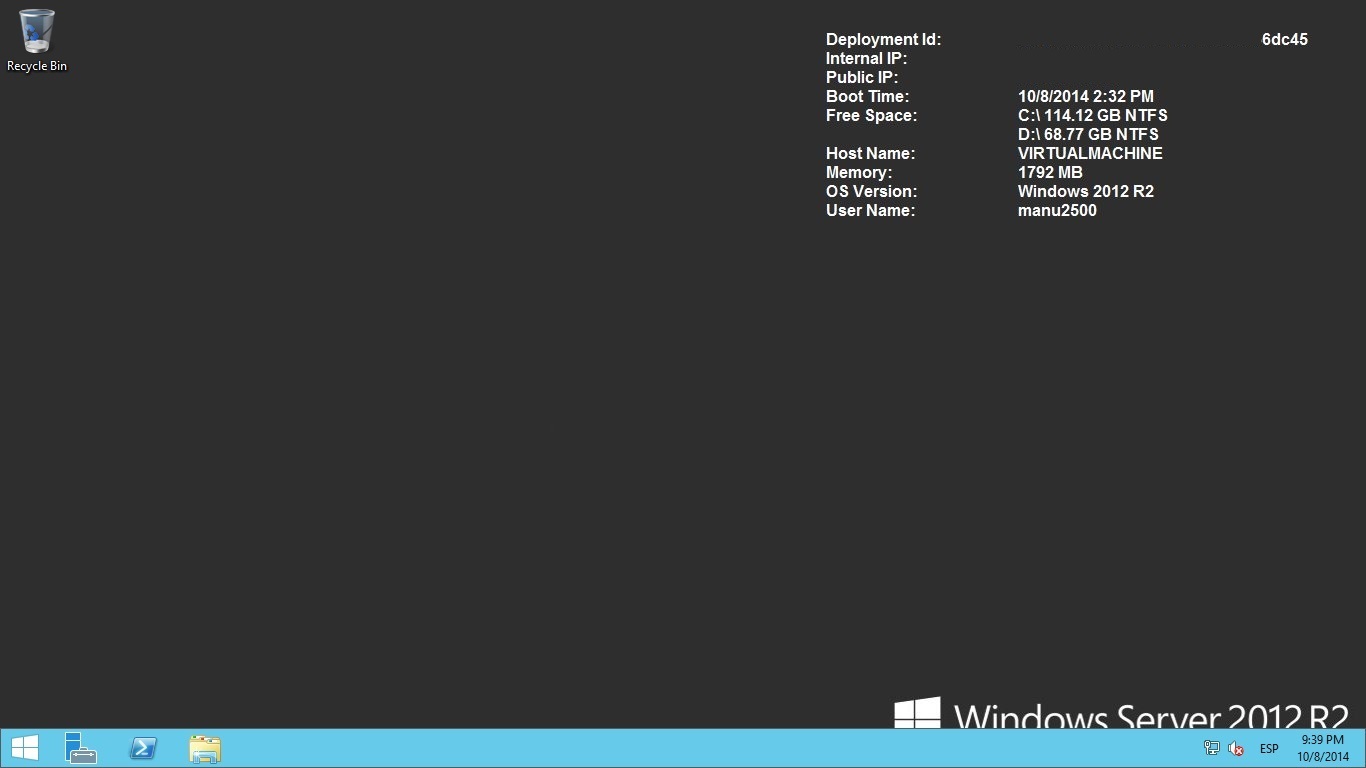Click the OS Version value Windows 2012 R2
Image resolution: width=1366 pixels, height=768 pixels.
click(1086, 191)
